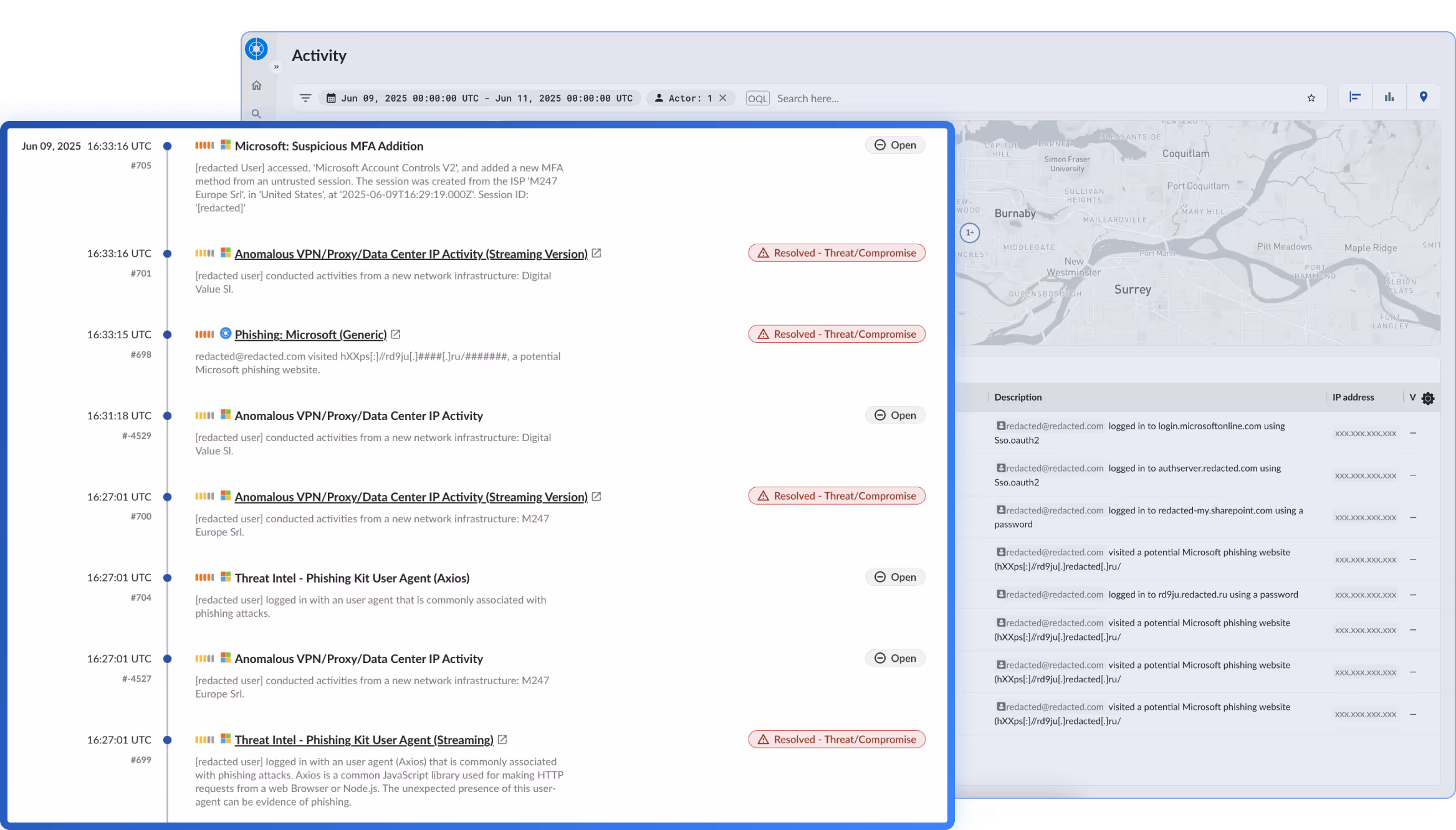Click timeline dot for 16:31:18 UTC event
The height and width of the screenshot is (830, 1456).
tap(167, 416)
